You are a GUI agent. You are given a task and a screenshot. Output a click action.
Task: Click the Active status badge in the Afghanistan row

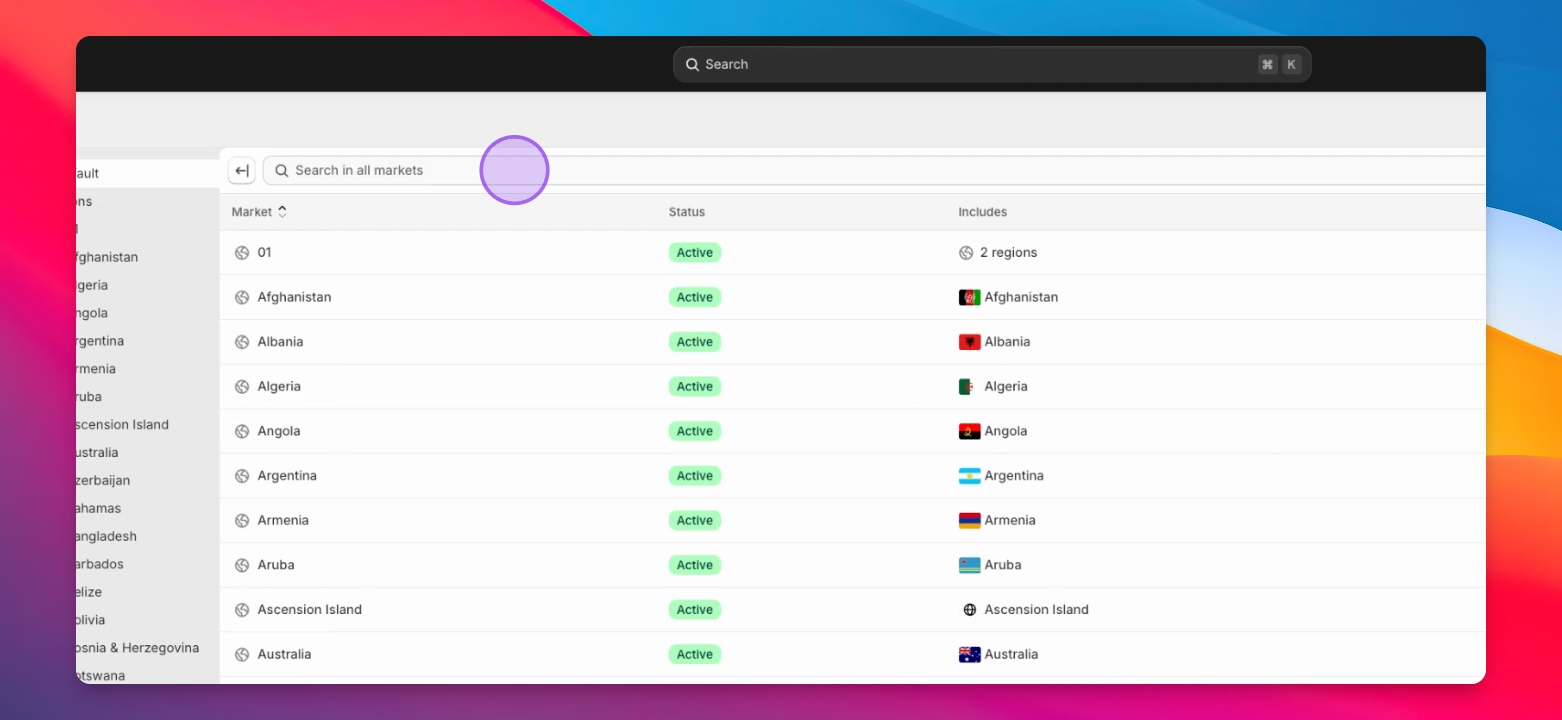pos(695,297)
